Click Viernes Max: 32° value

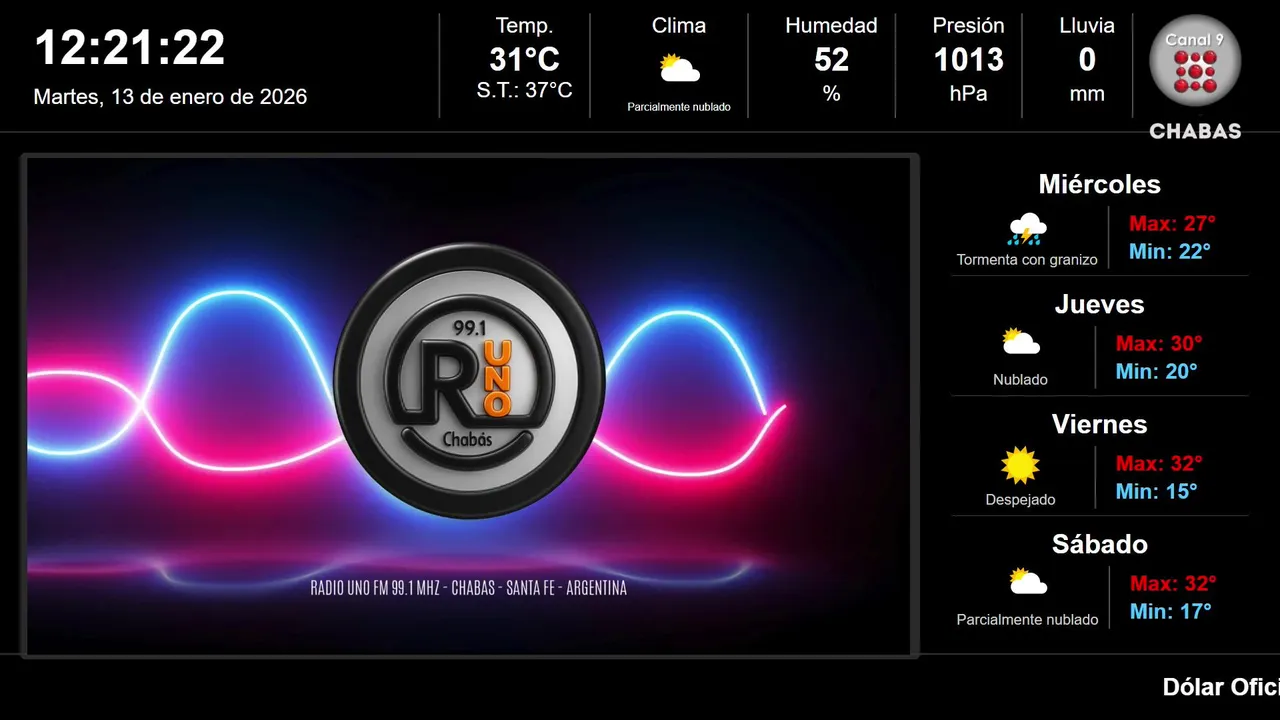point(1159,463)
